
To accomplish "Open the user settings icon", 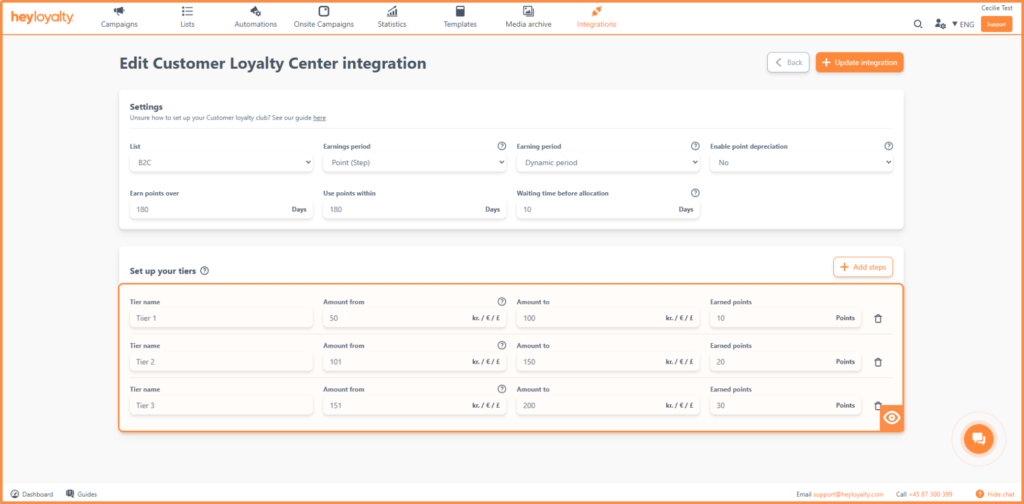I will 940,24.
